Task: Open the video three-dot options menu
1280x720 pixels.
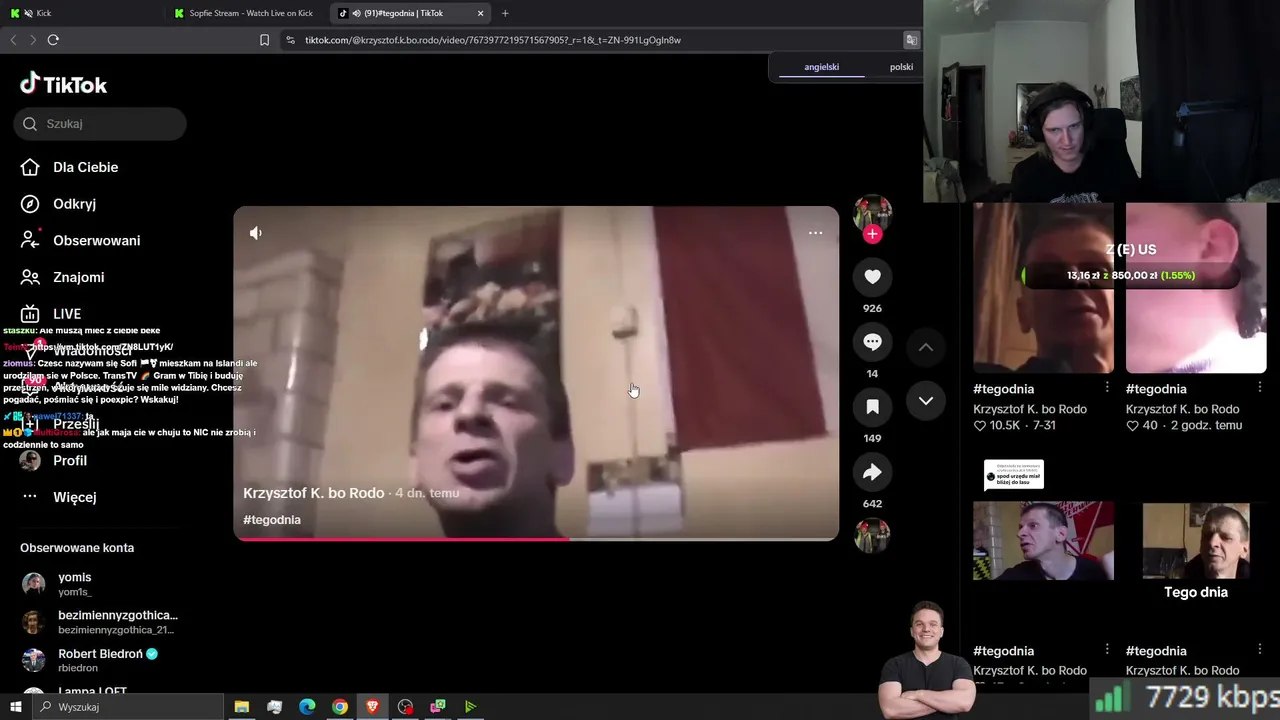Action: (815, 233)
